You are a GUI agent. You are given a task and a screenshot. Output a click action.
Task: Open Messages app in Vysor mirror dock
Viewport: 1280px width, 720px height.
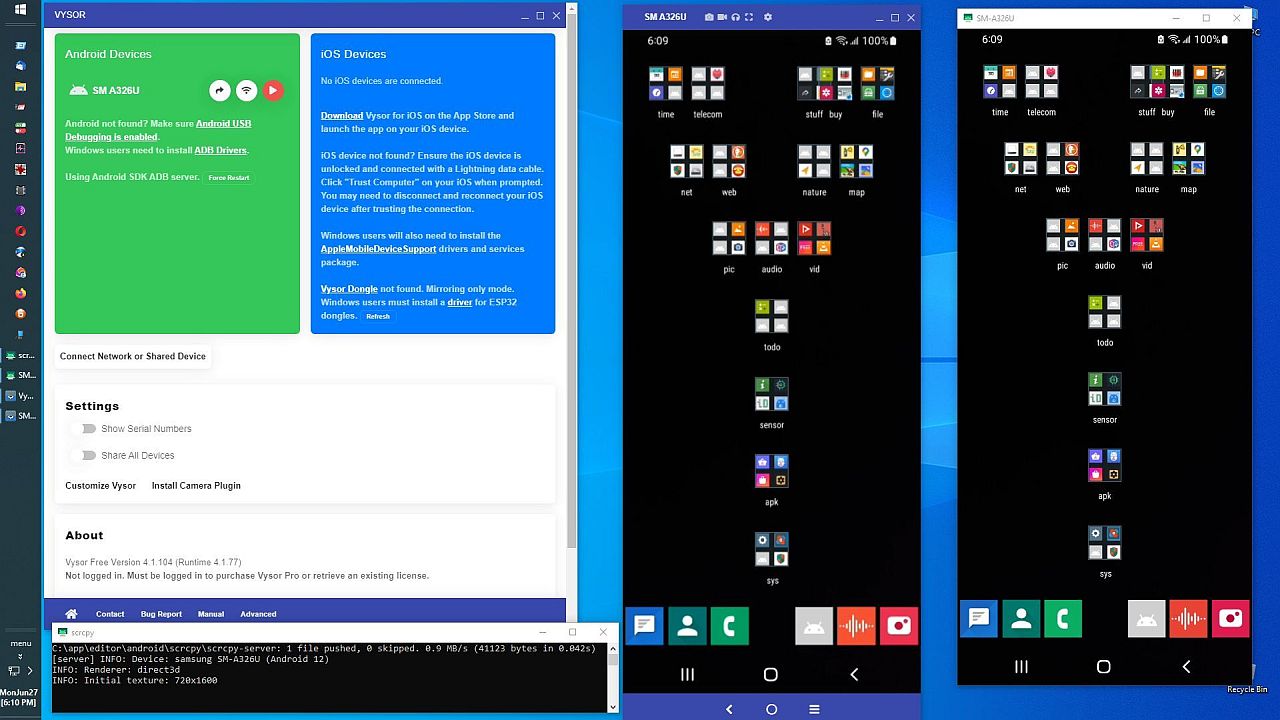[644, 626]
